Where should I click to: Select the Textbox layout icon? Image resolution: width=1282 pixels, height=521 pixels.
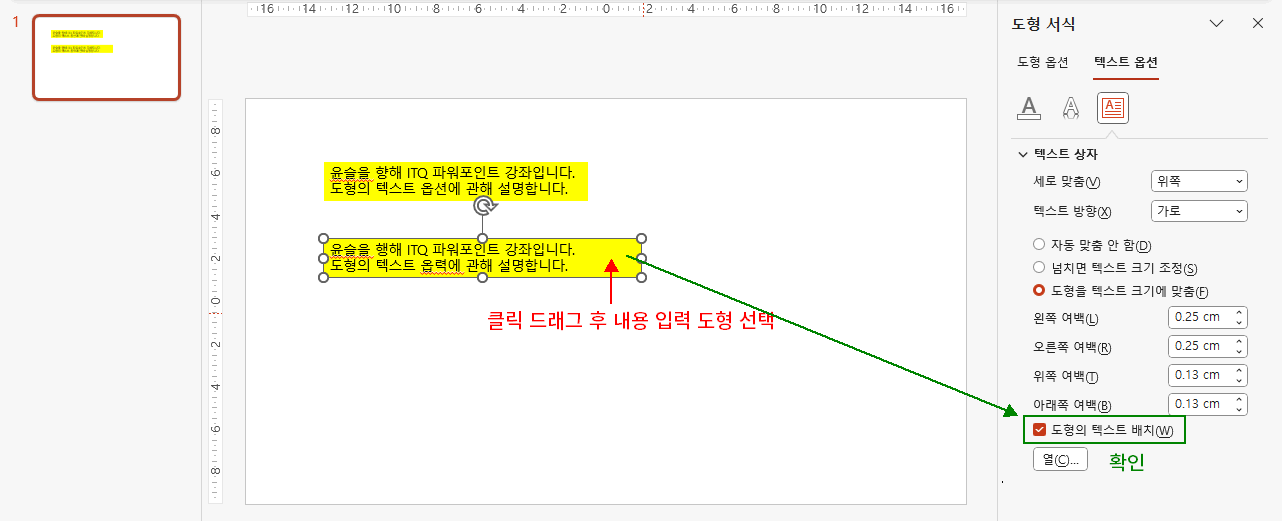(1113, 107)
